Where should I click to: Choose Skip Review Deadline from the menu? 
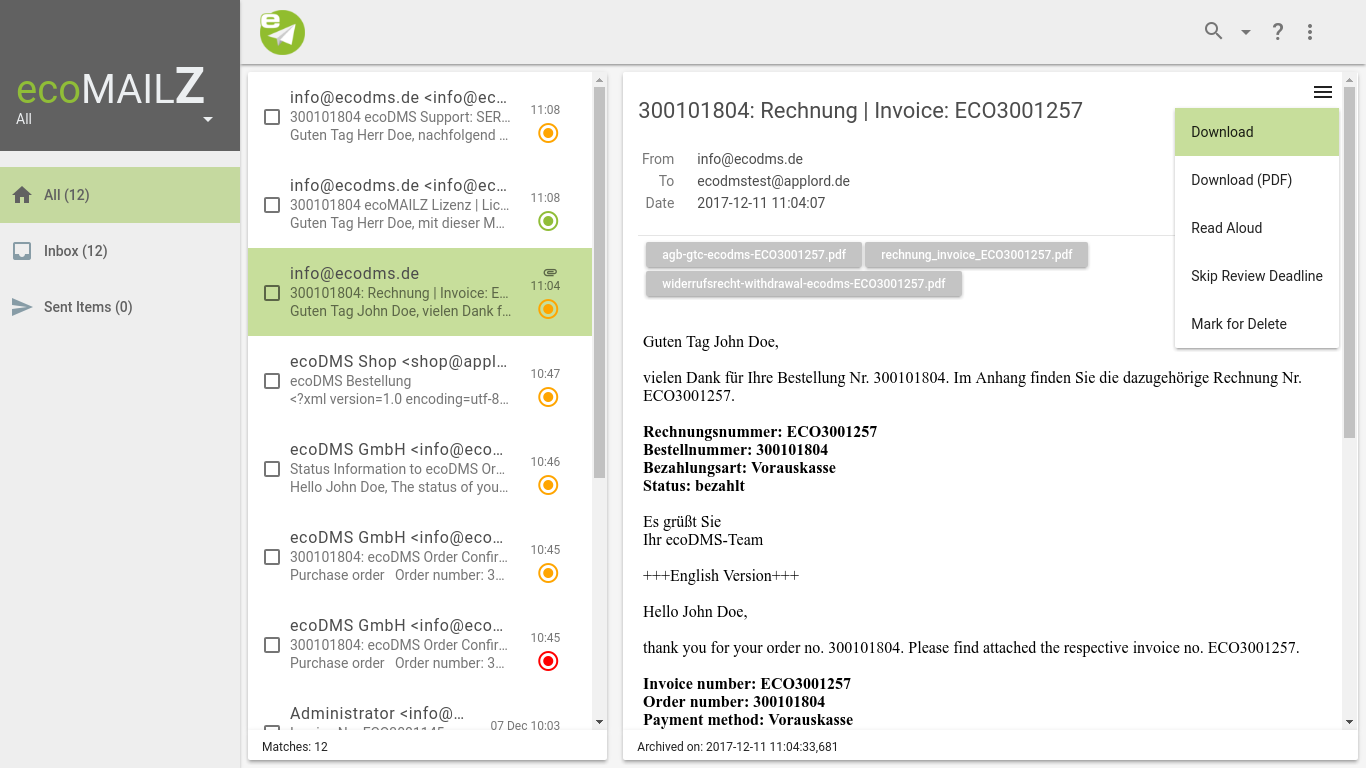1257,276
